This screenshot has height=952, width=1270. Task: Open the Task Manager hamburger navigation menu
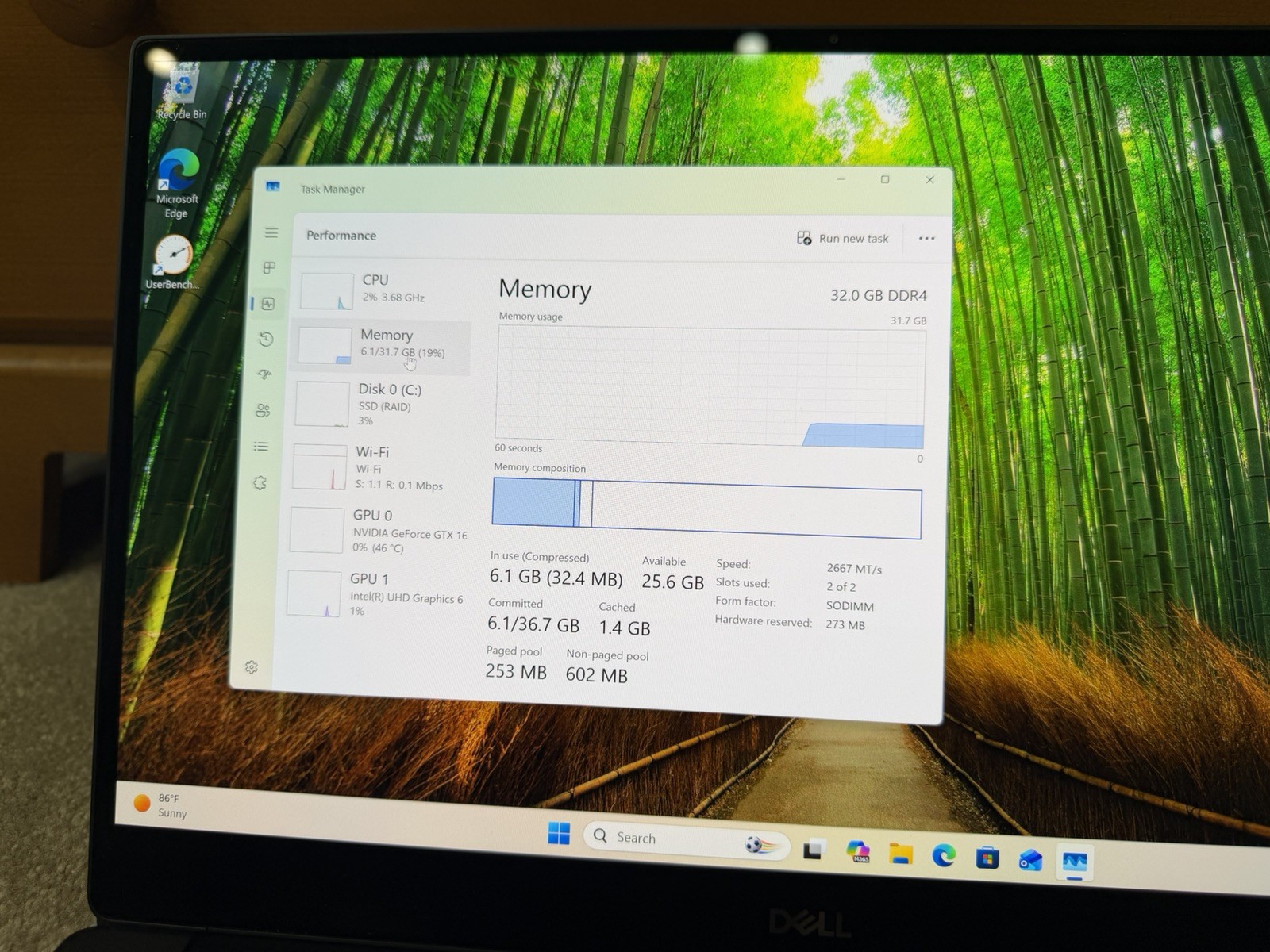tap(271, 232)
